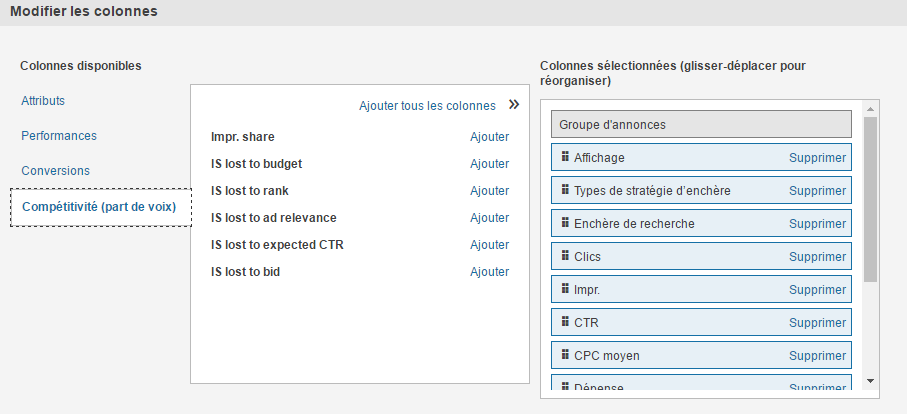Select Compétitivité (part de voix) category
The height and width of the screenshot is (414, 907).
pyautogui.click(x=99, y=207)
